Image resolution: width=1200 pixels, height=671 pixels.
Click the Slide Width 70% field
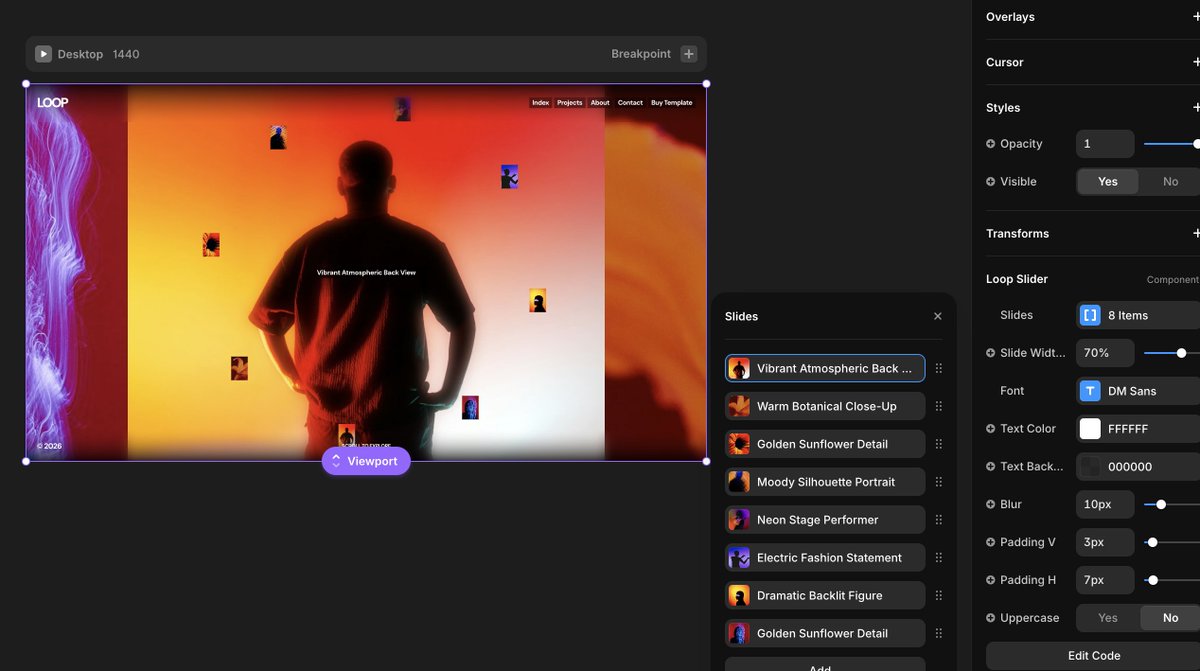pos(1105,353)
